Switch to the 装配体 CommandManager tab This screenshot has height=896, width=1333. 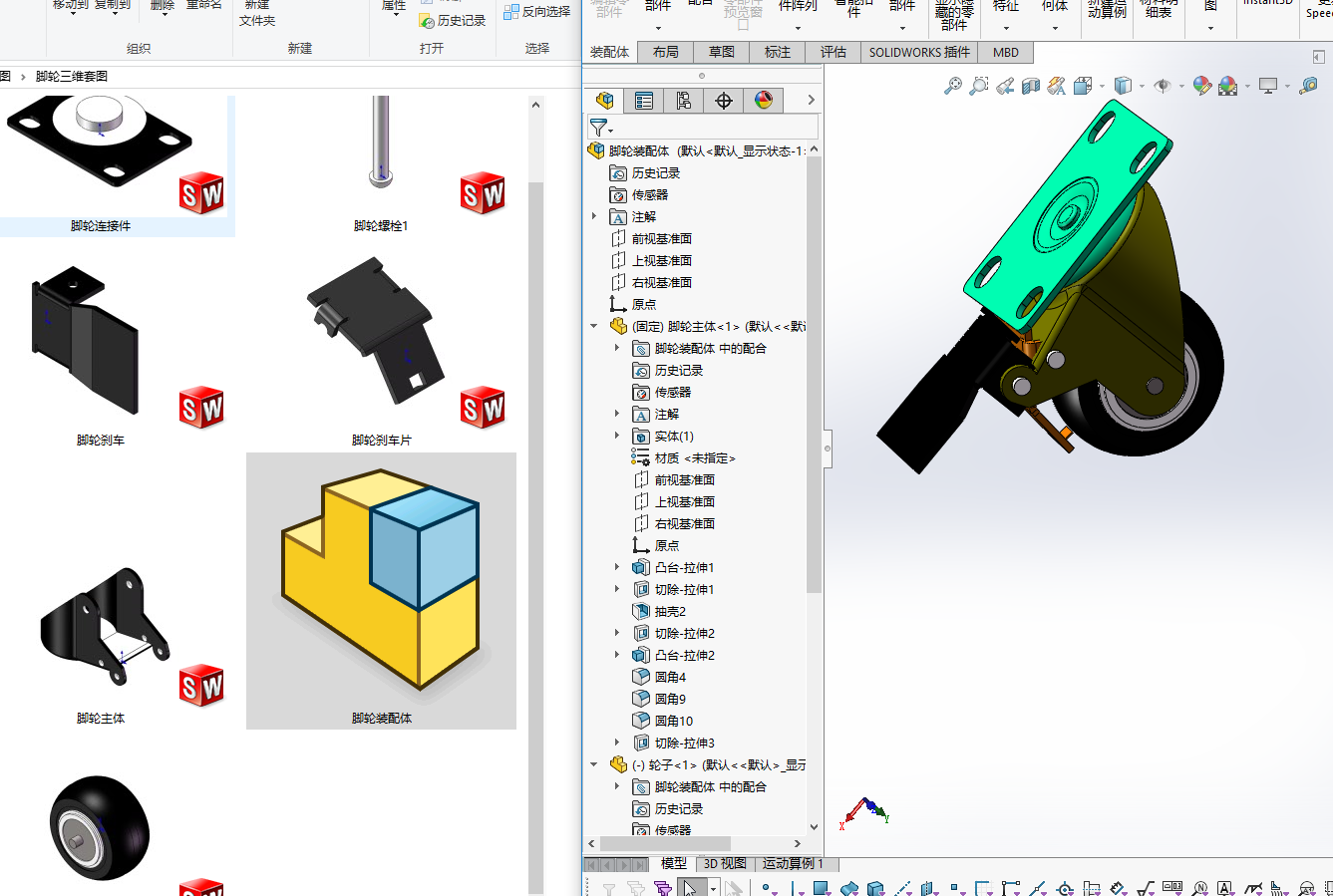tap(609, 53)
